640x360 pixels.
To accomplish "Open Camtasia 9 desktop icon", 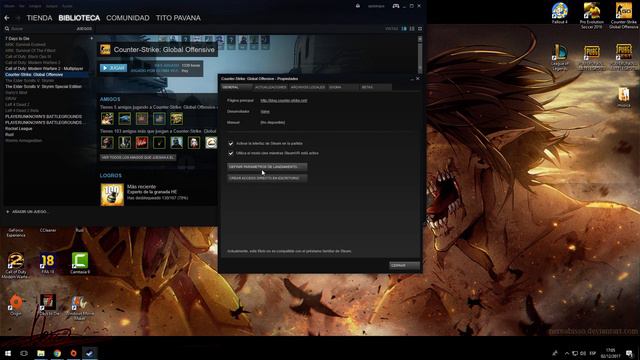I will (x=80, y=263).
